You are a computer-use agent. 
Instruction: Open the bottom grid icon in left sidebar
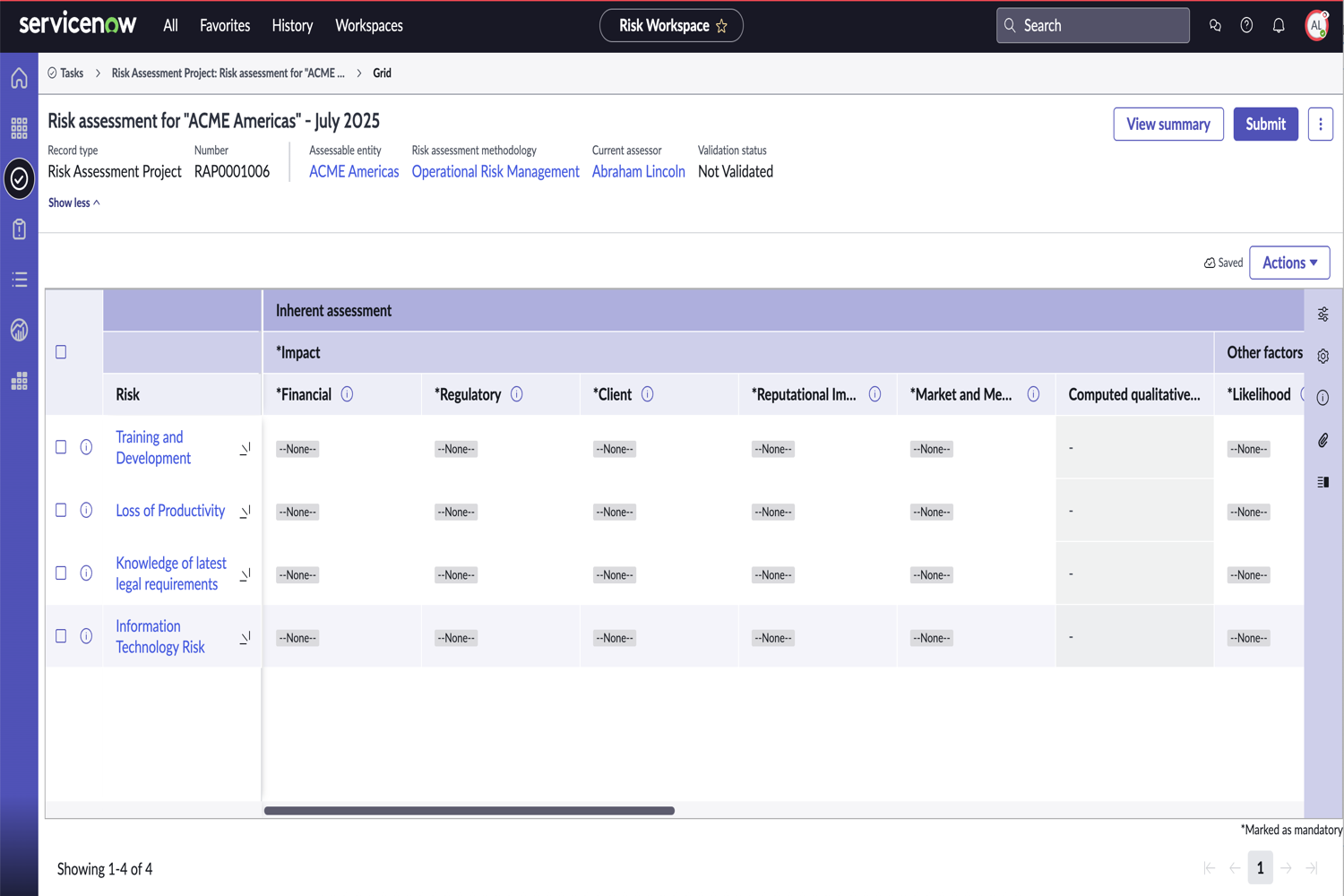[19, 381]
